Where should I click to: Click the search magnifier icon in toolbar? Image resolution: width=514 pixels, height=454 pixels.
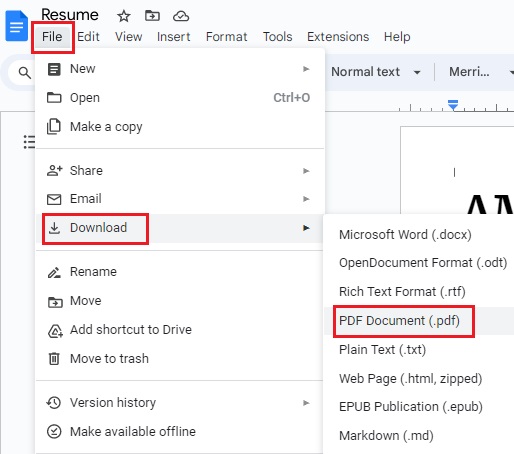point(25,72)
